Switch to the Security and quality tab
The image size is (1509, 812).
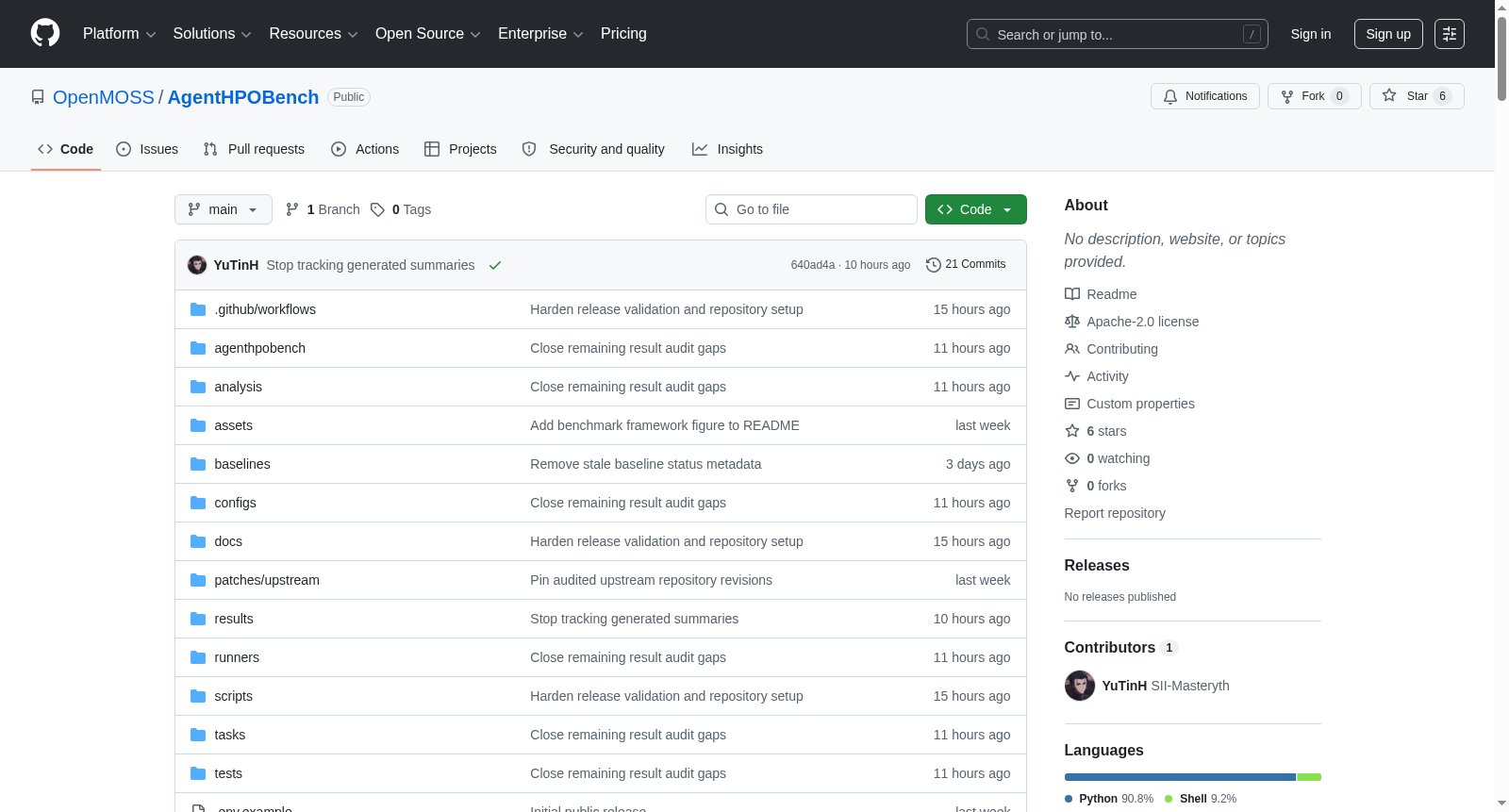coord(593,149)
